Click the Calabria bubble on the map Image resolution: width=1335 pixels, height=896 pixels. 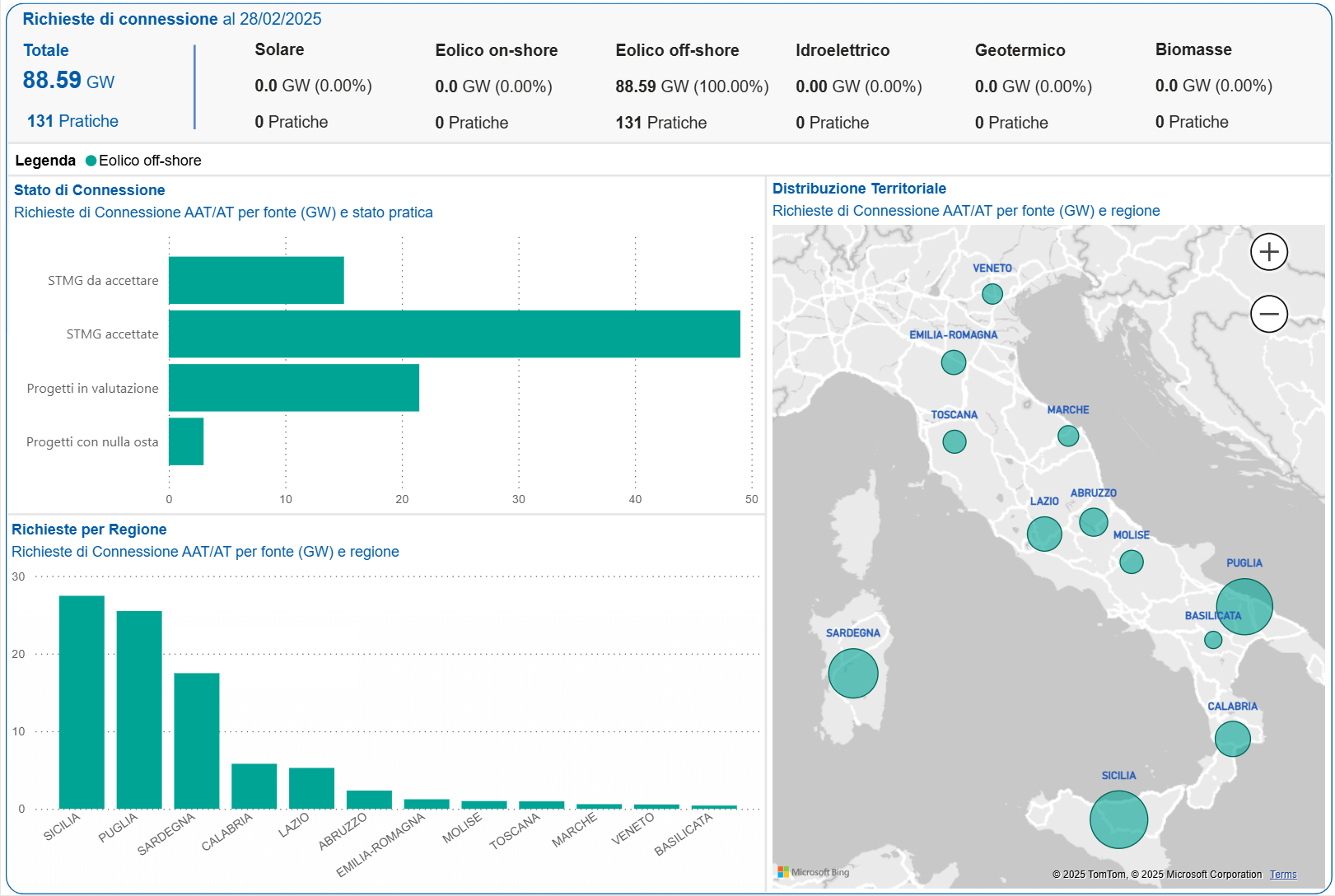(x=1233, y=739)
